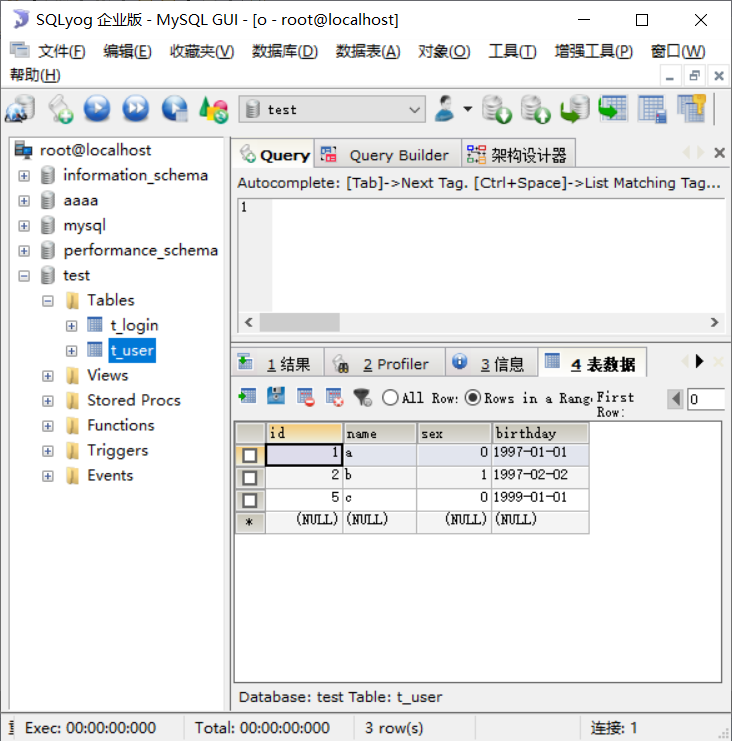Viewport: 732px width, 741px height.
Task: Expand the Triggers folder
Action: [48, 451]
